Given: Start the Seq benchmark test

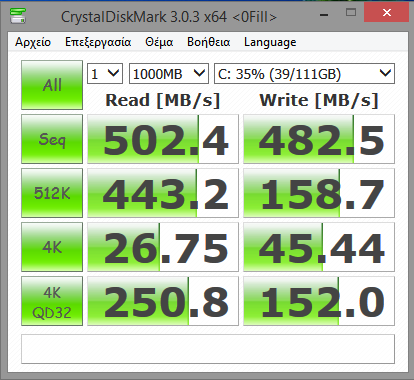Looking at the screenshot, I should click(52, 139).
